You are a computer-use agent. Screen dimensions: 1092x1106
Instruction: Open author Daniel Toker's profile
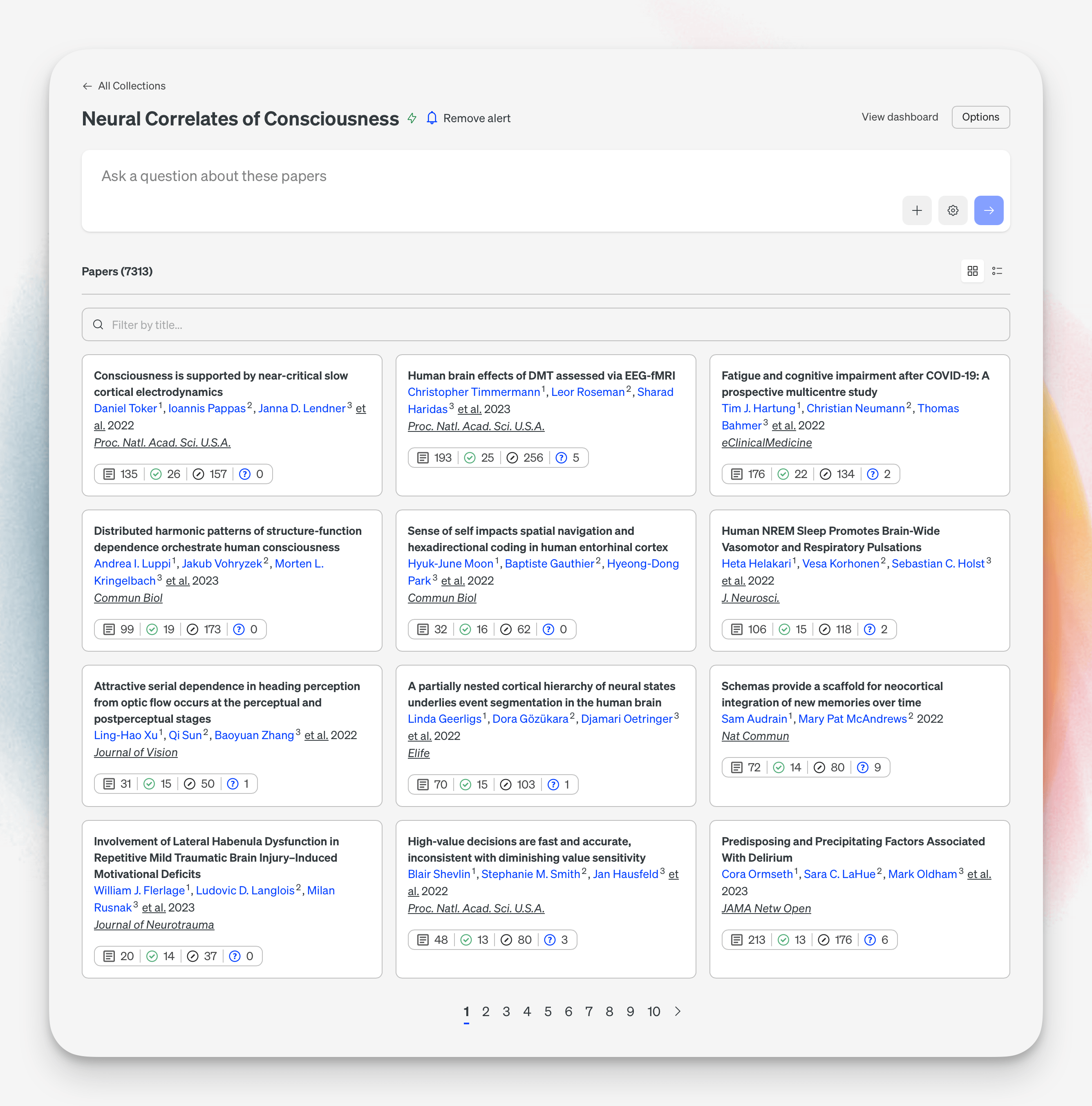(125, 408)
